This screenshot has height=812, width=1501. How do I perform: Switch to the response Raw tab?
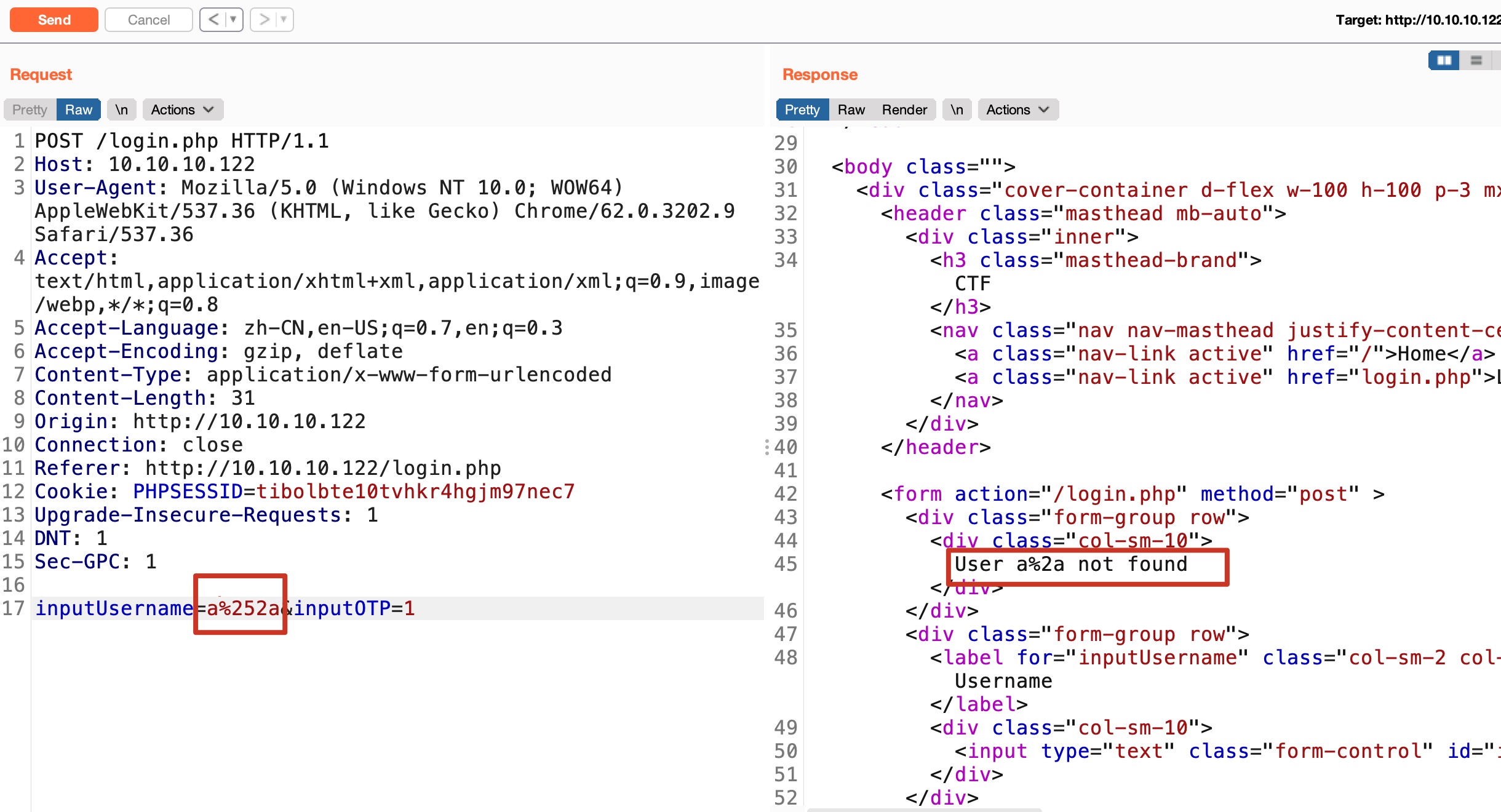pyautogui.click(x=851, y=109)
